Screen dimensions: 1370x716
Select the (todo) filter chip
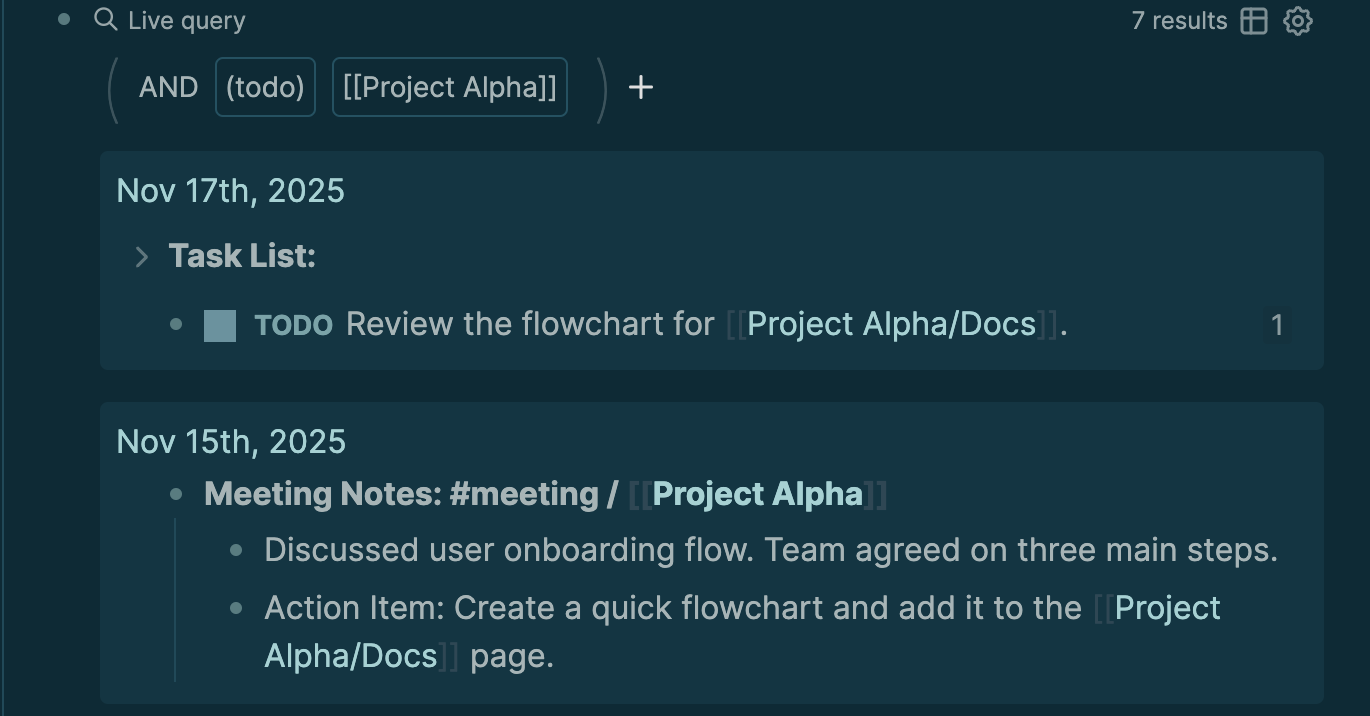tap(265, 88)
